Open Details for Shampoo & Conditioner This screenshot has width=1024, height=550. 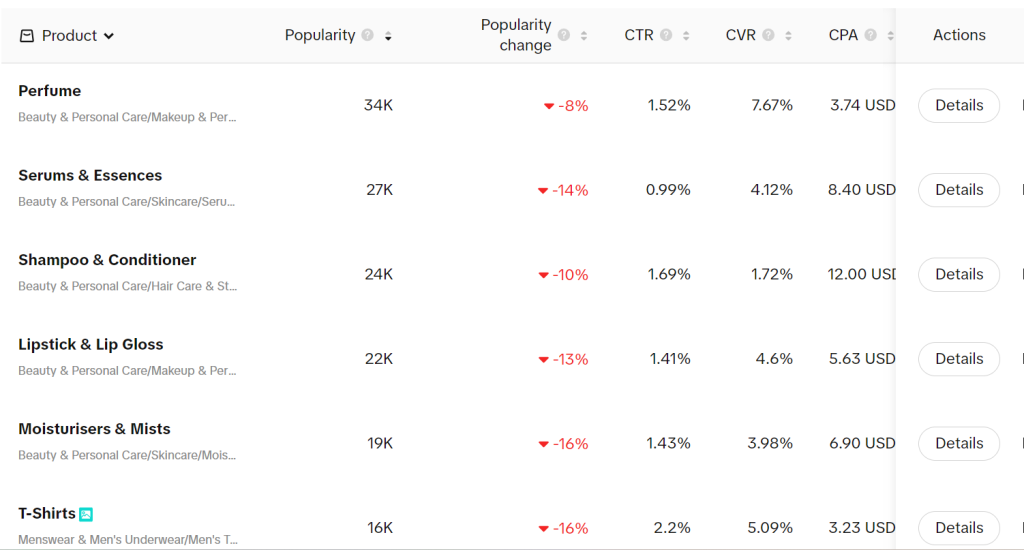pos(958,274)
